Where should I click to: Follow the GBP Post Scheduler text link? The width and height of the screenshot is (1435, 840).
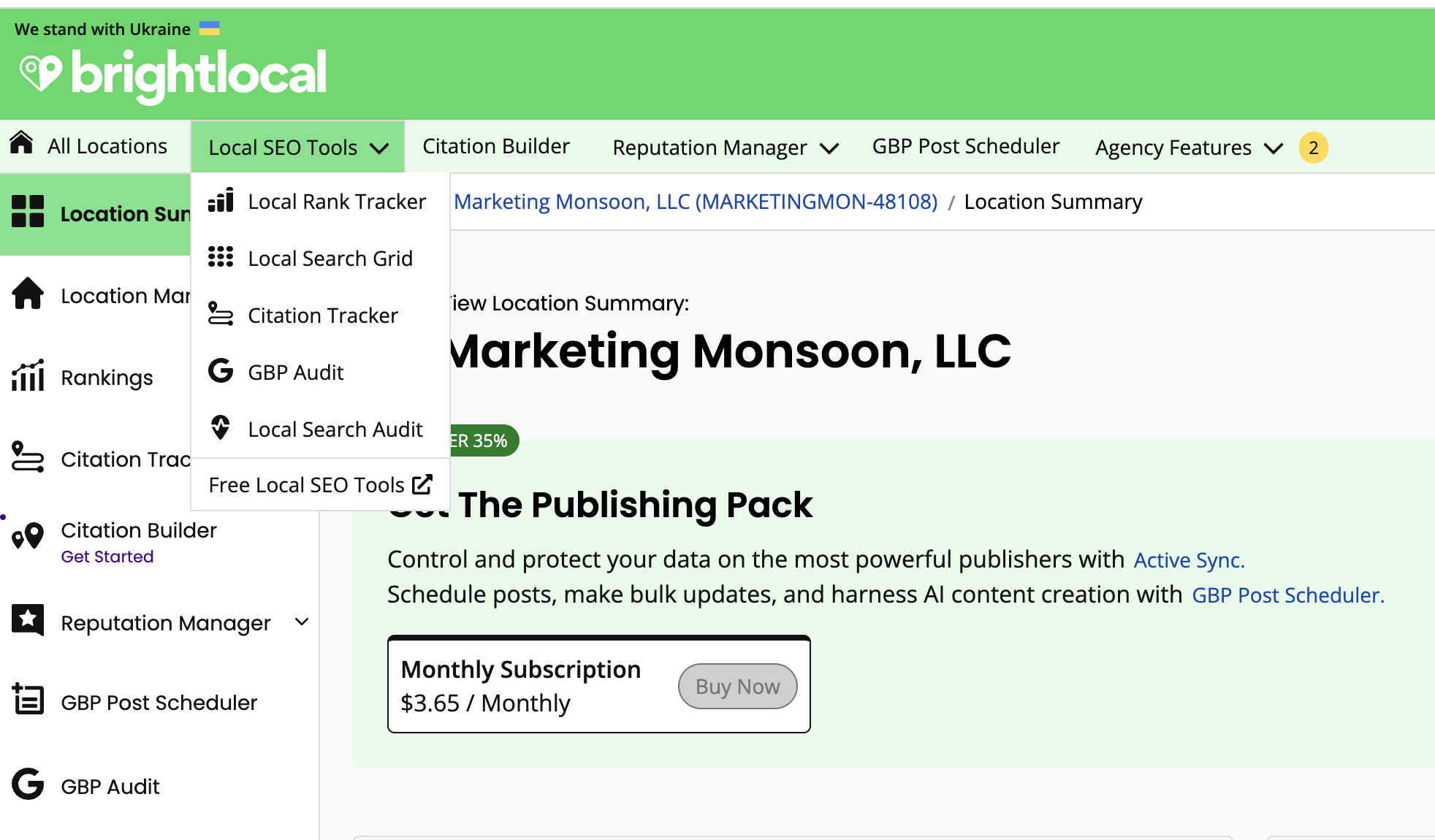[x=1288, y=595]
